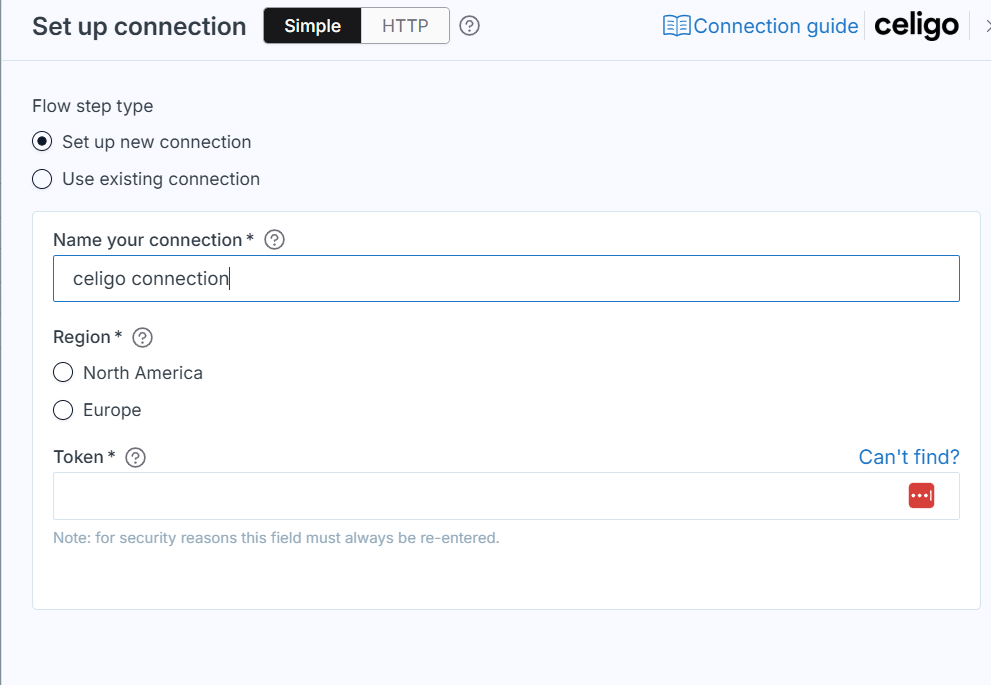Screen dimensions: 991x685
Task: Click the connection name input field
Action: (506, 279)
